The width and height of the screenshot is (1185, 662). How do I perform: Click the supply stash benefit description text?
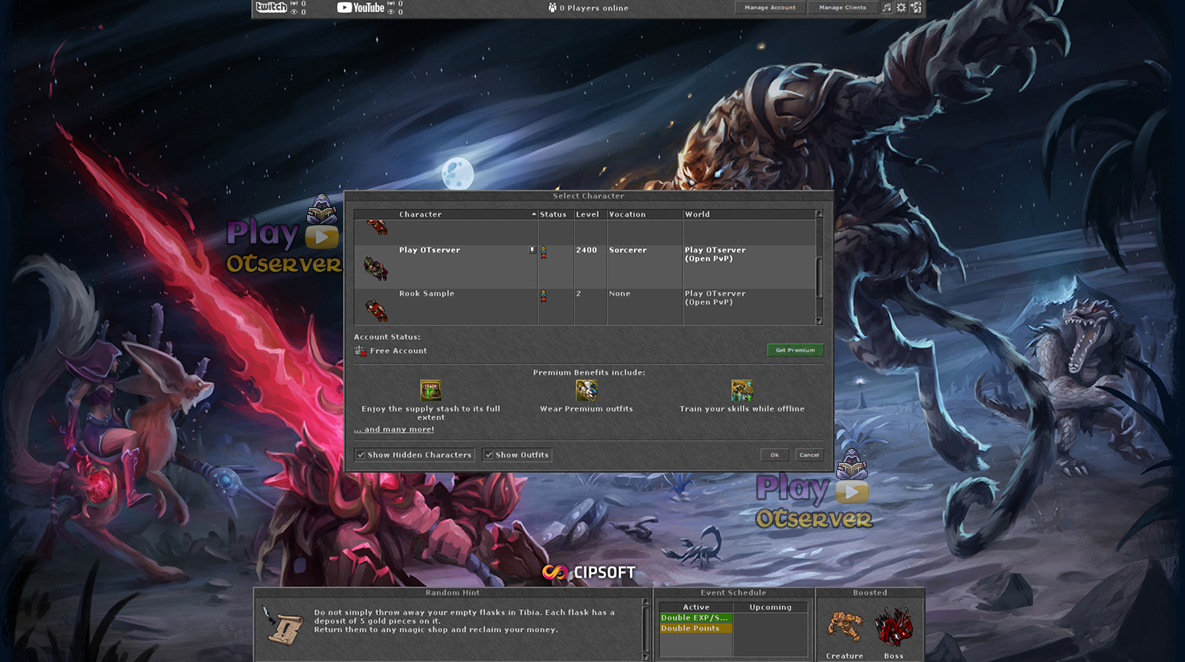[431, 413]
